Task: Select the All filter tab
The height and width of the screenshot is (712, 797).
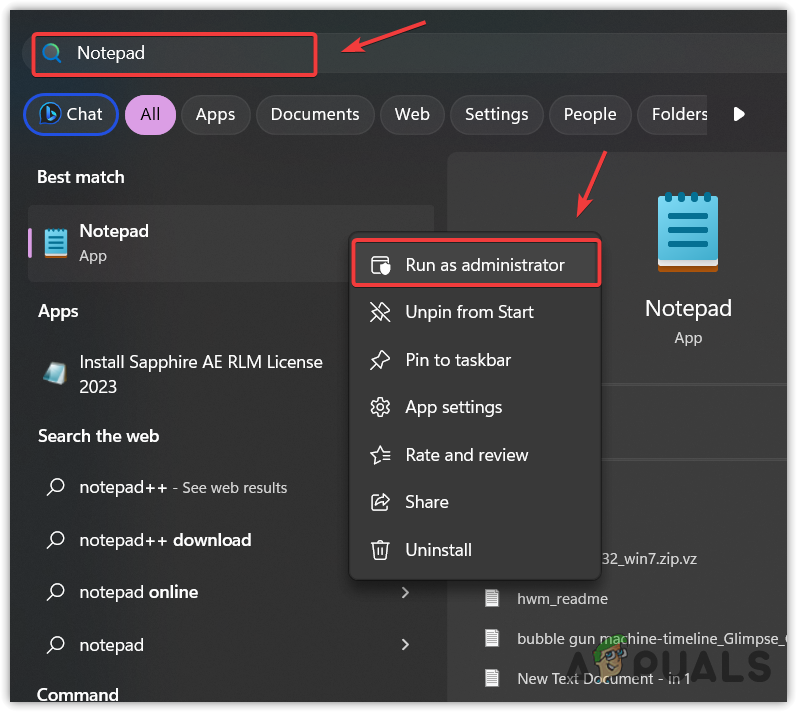Action: [150, 114]
